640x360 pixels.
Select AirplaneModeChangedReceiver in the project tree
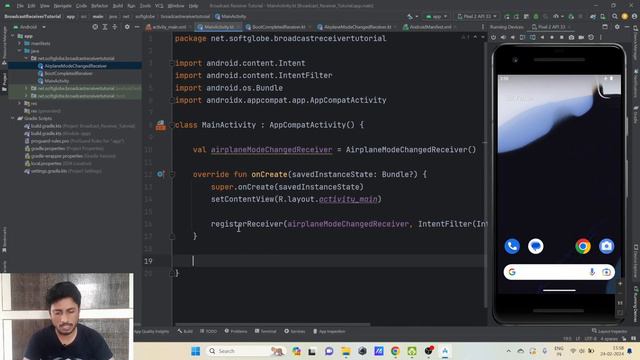click(72, 66)
